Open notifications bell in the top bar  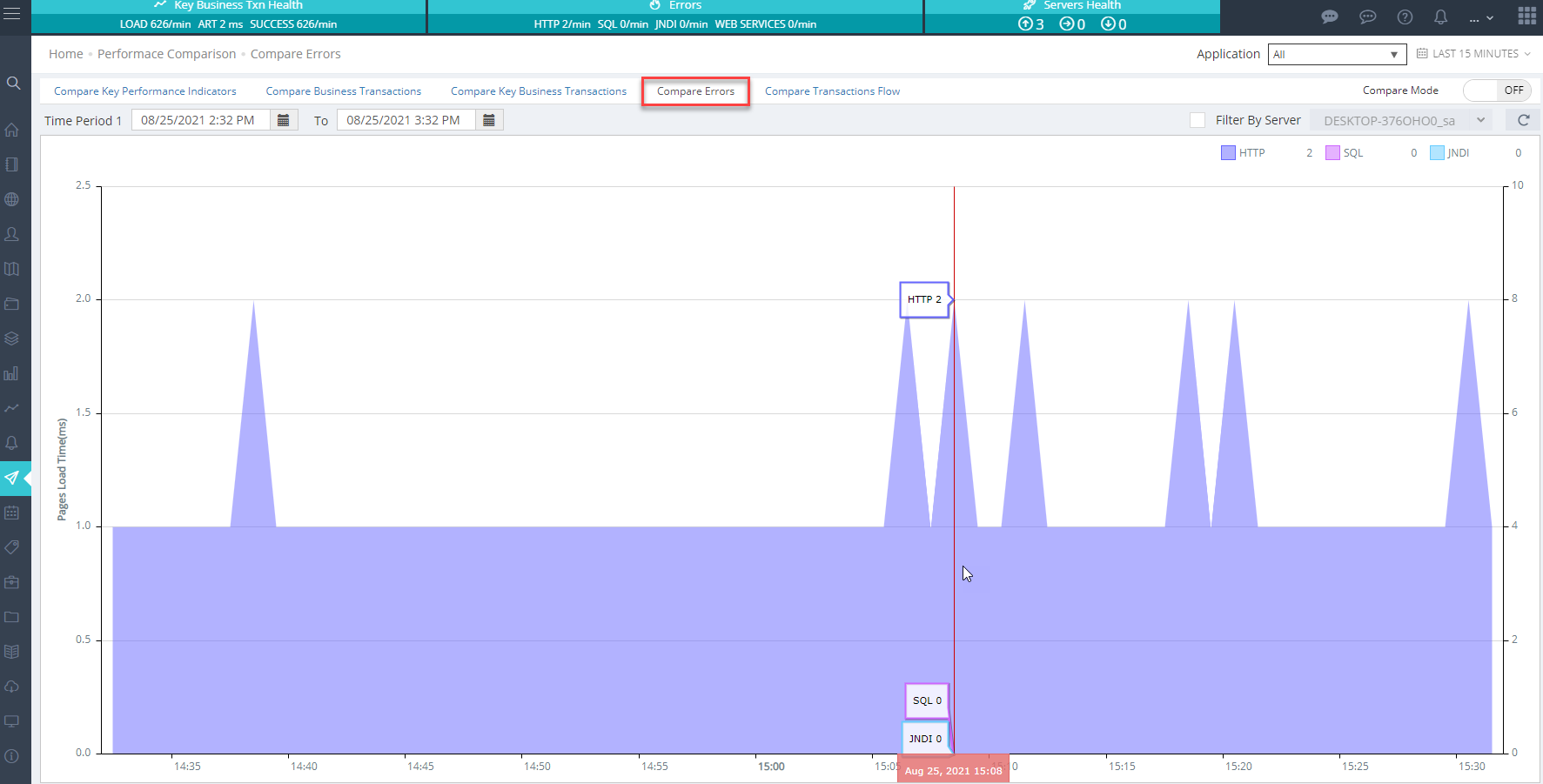click(1440, 17)
